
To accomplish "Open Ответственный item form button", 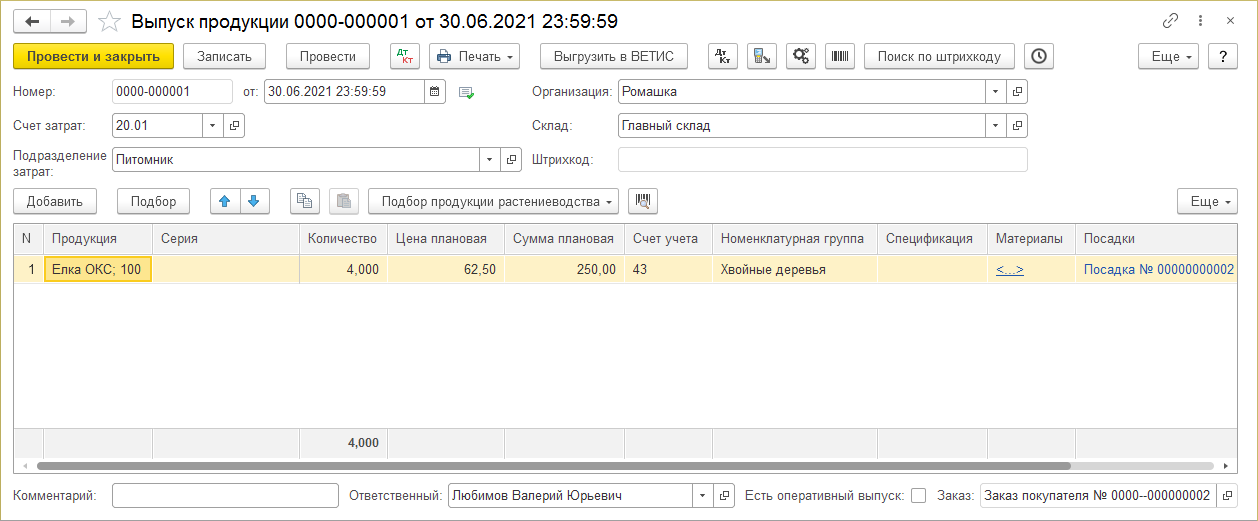I will [726, 495].
